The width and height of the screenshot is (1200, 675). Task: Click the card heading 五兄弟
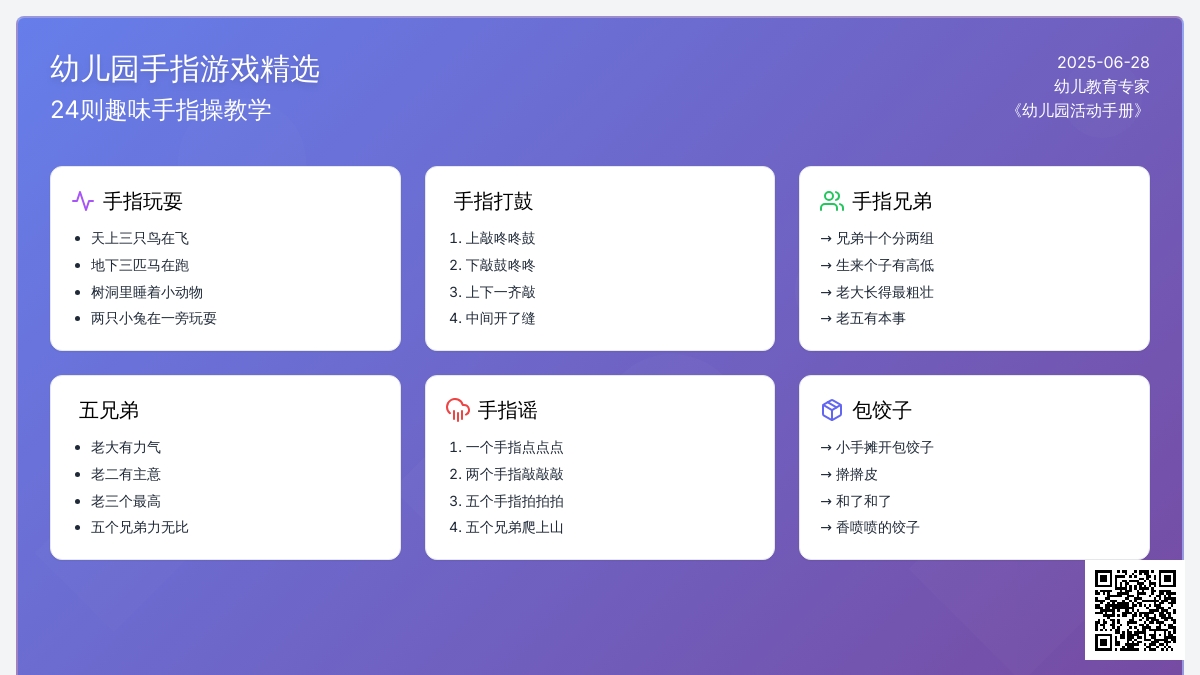pos(109,410)
